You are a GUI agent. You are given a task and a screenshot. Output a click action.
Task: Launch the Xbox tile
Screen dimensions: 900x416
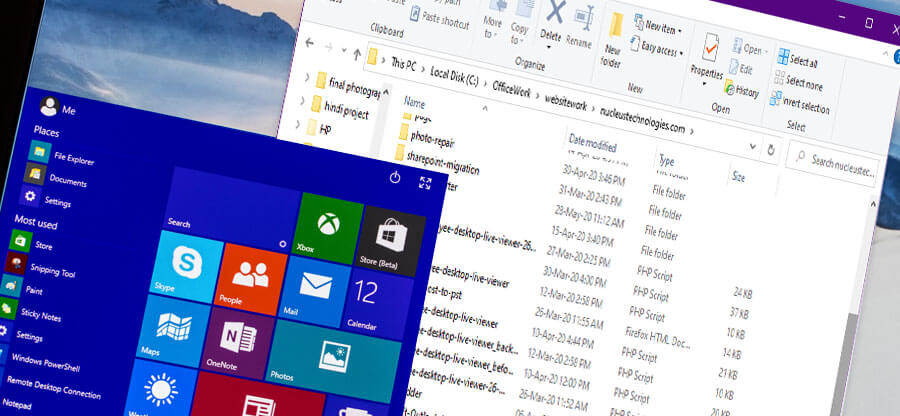pos(328,226)
